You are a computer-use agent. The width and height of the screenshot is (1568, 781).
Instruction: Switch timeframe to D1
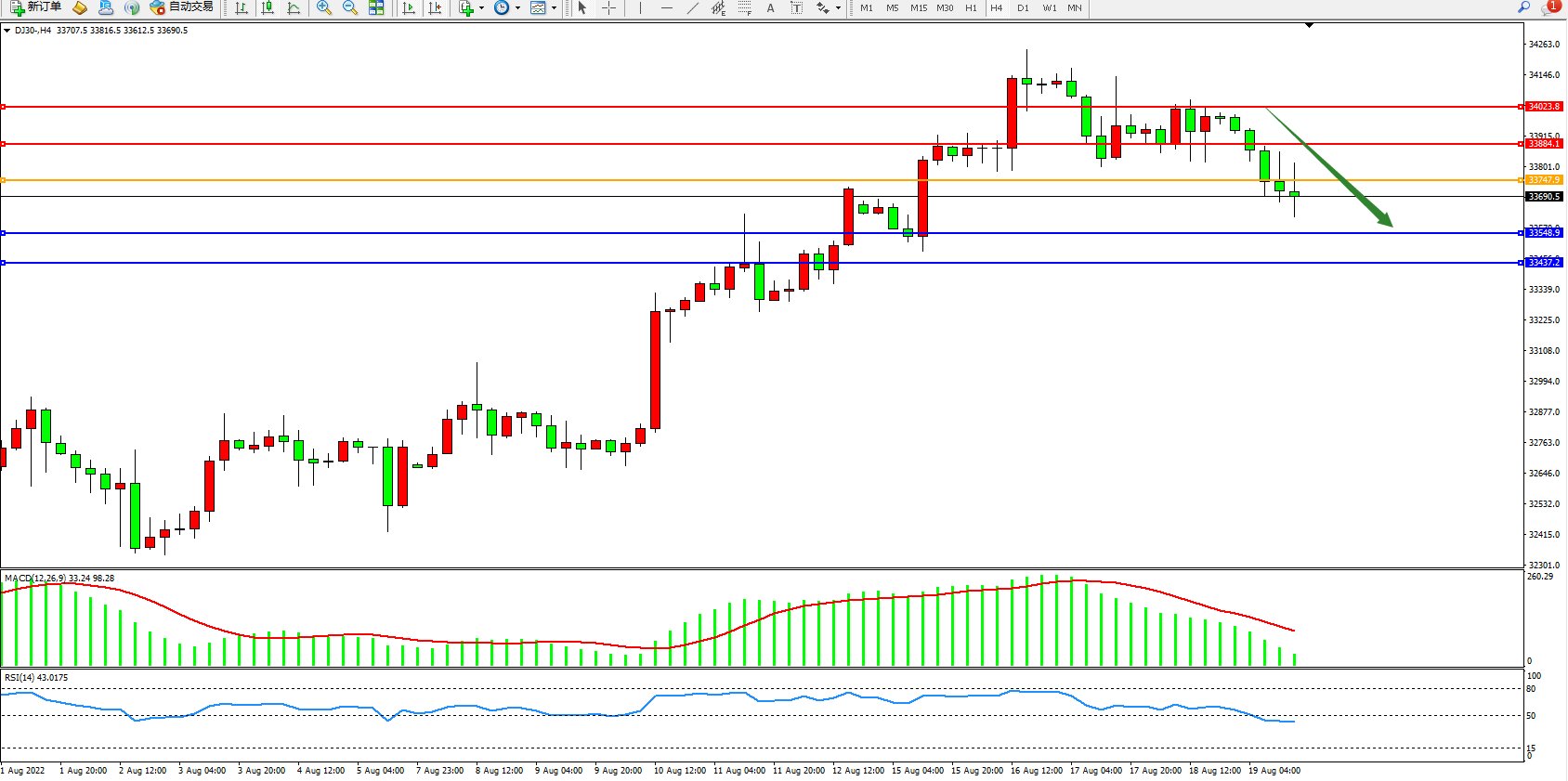coord(1023,7)
